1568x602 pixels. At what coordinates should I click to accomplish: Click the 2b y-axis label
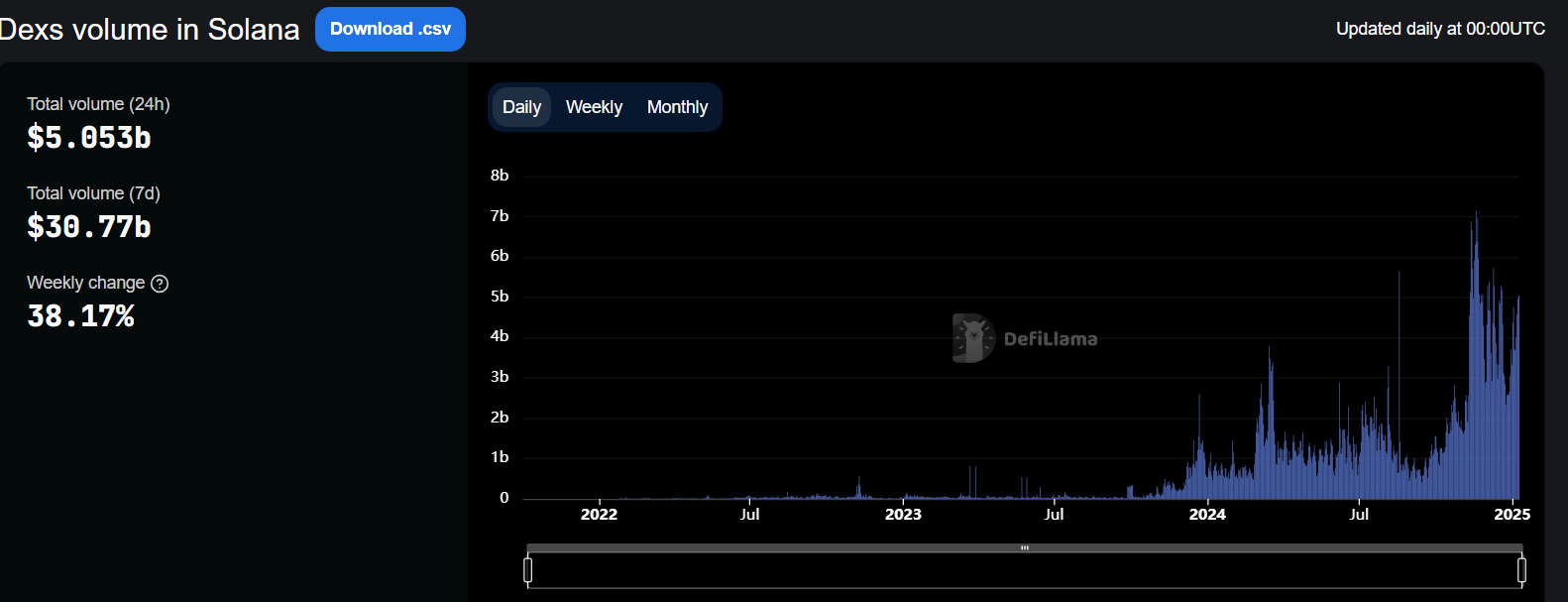(500, 418)
